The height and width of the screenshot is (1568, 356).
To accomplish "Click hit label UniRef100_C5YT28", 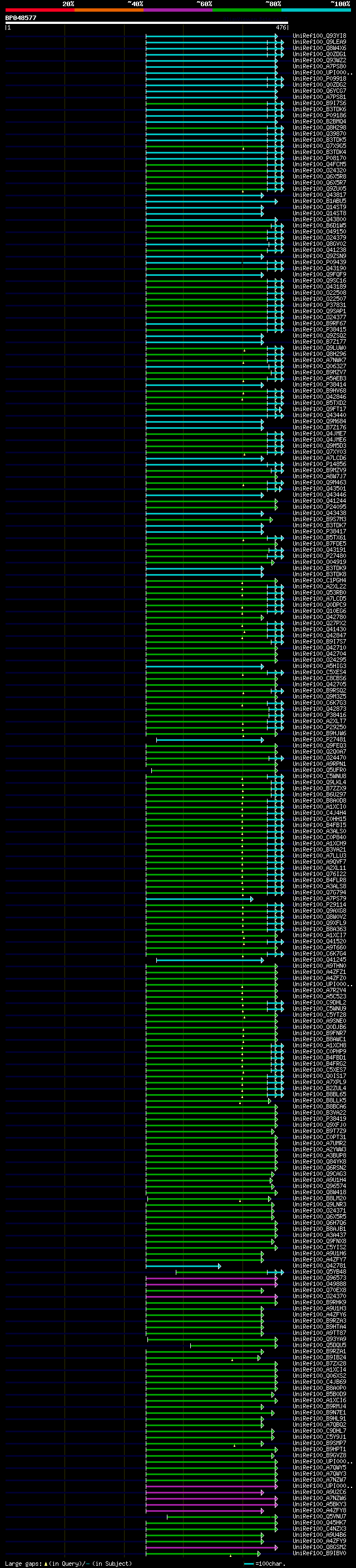I will coord(319,1015).
